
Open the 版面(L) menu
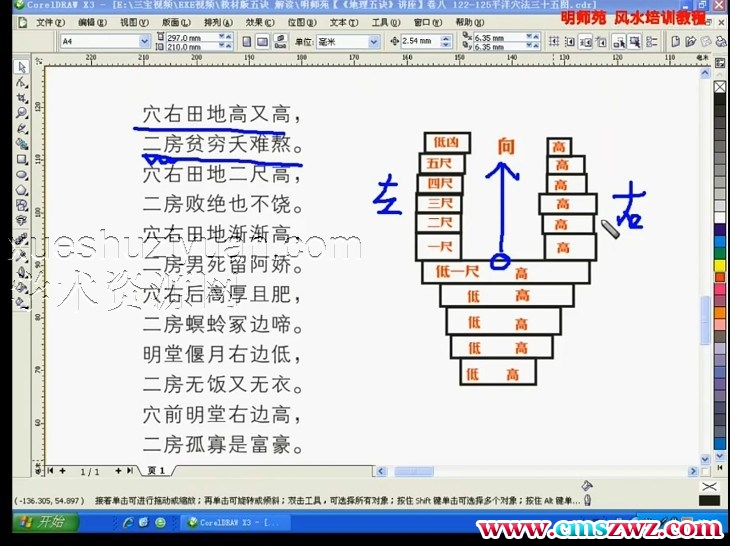pyautogui.click(x=176, y=22)
